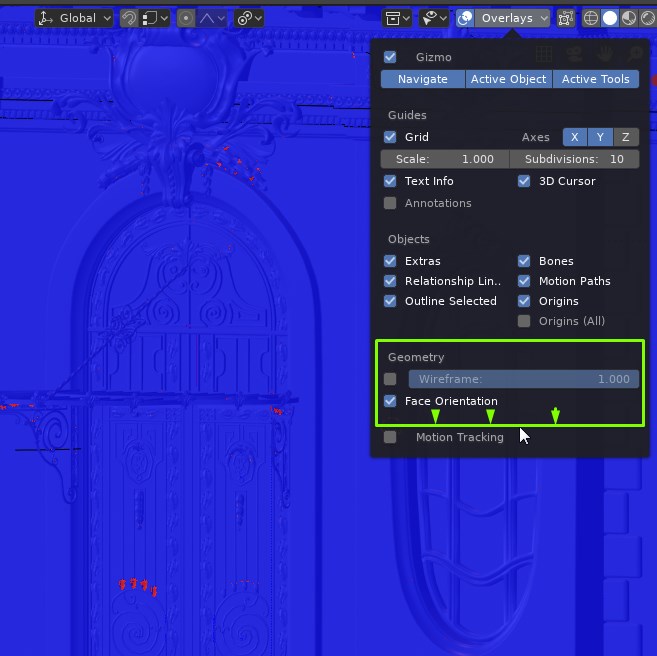Screen dimensions: 657x656
Task: Open the viewport gizmos dropdown
Action: [434, 18]
